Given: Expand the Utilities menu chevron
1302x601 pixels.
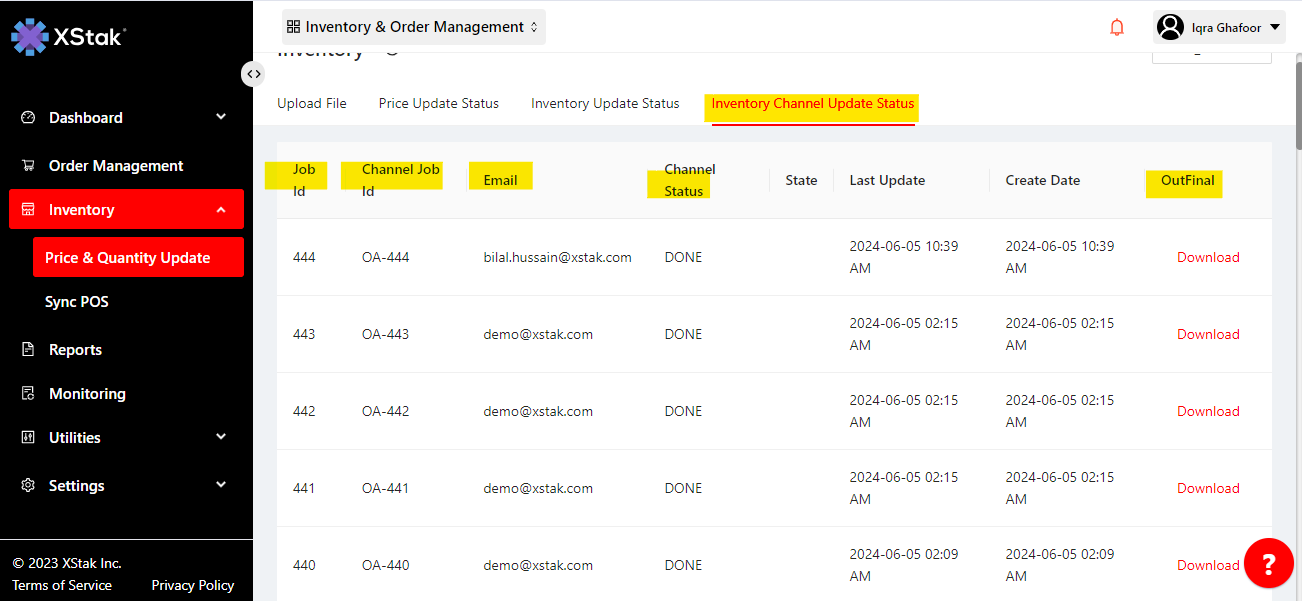Looking at the screenshot, I should pyautogui.click(x=221, y=437).
